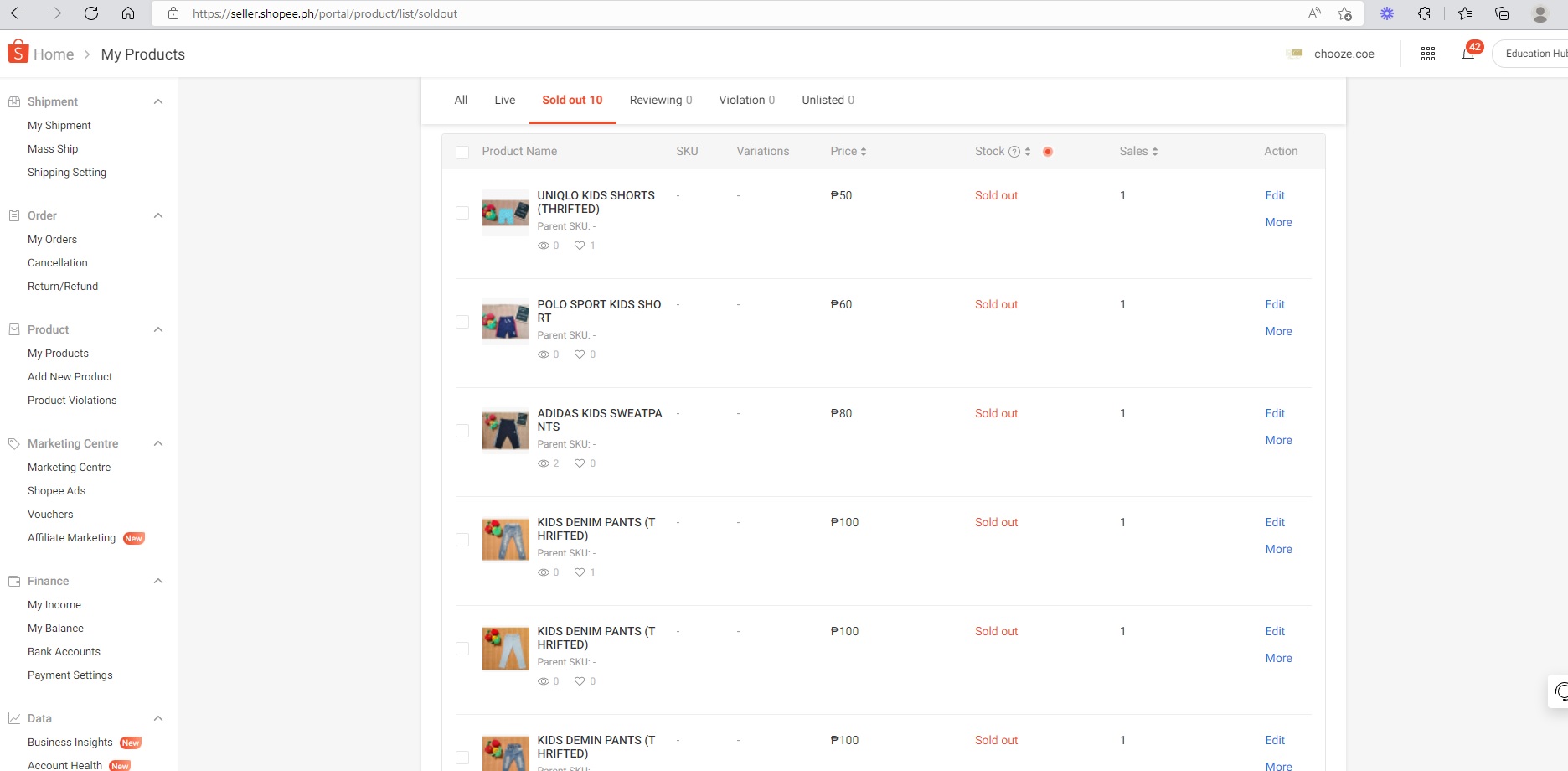Click the views eye icon for ADIDAS KIDS SWEATPANTS

tap(544, 463)
